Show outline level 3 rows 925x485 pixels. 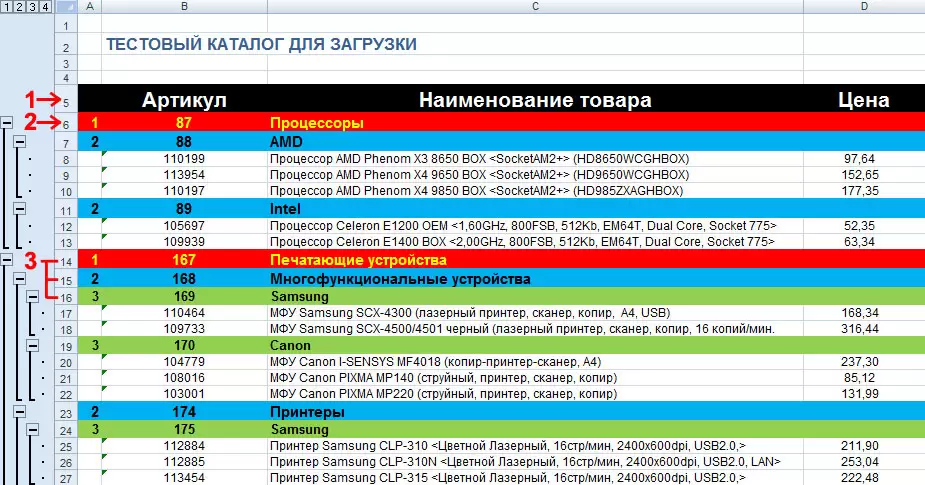(33, 8)
